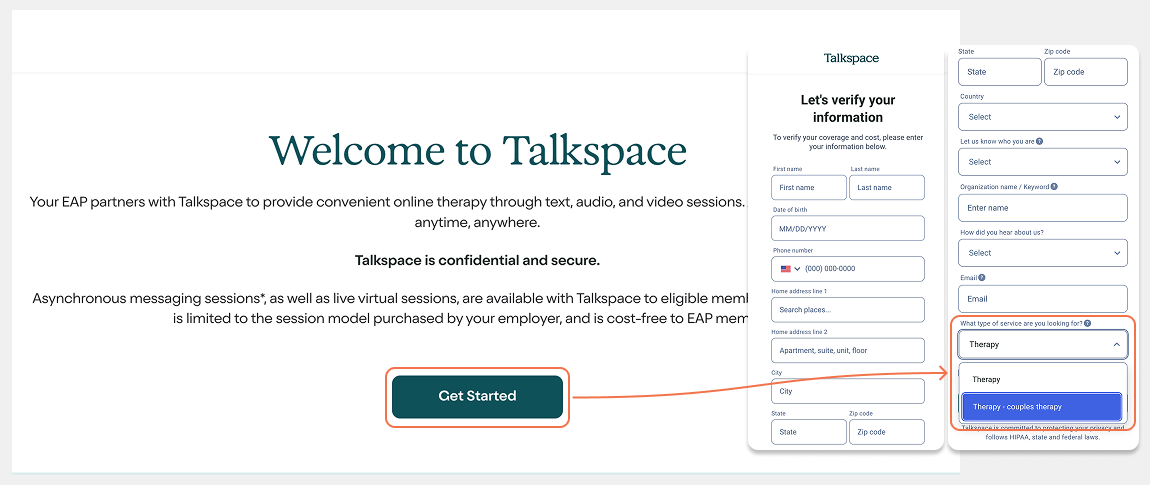
Task: Choose 'Therapy - couples therapy' option
Action: [x=1042, y=407]
